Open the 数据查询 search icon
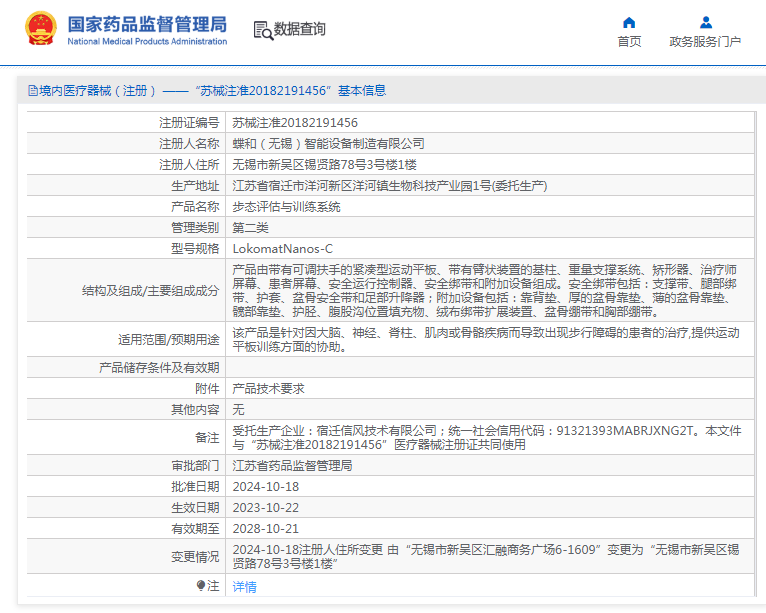Viewport: 766px width, 613px height. coord(263,30)
